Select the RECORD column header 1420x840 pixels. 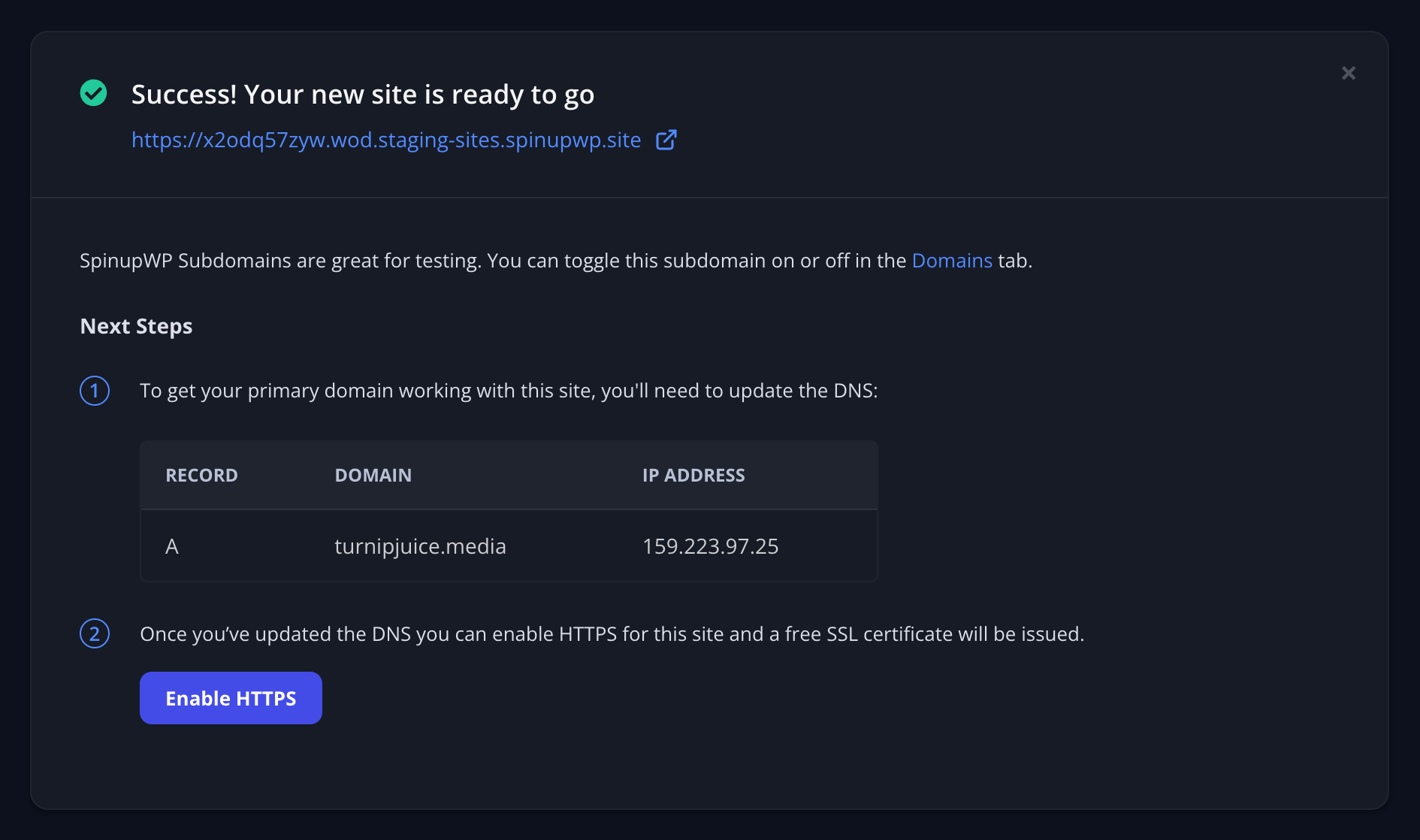tap(201, 475)
